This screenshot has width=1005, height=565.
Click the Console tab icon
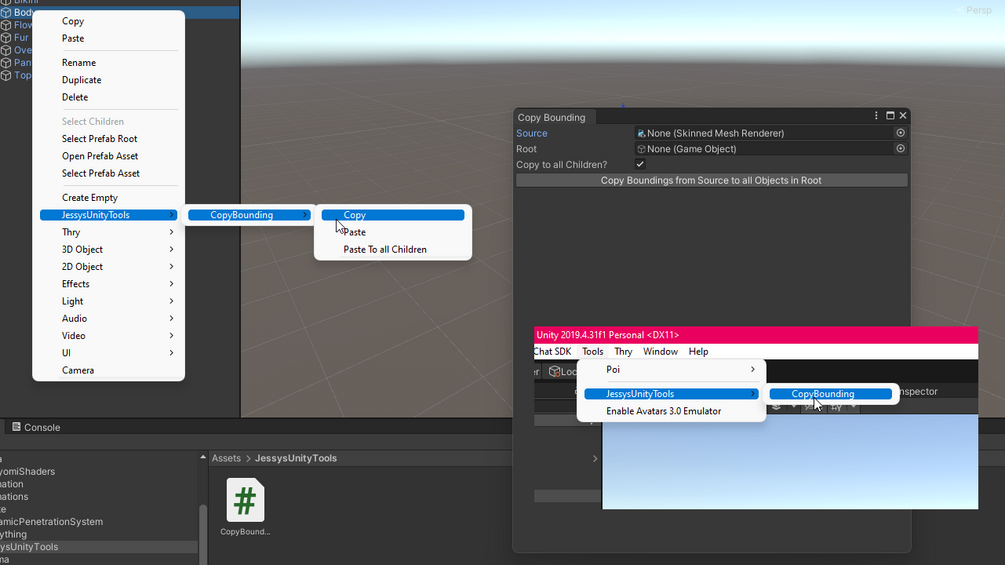[x=16, y=427]
